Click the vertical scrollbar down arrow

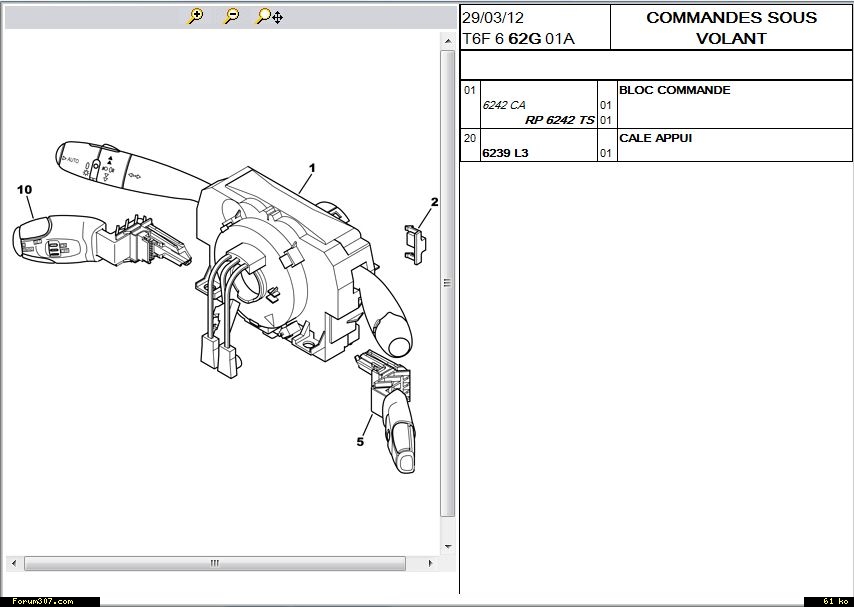[x=448, y=546]
